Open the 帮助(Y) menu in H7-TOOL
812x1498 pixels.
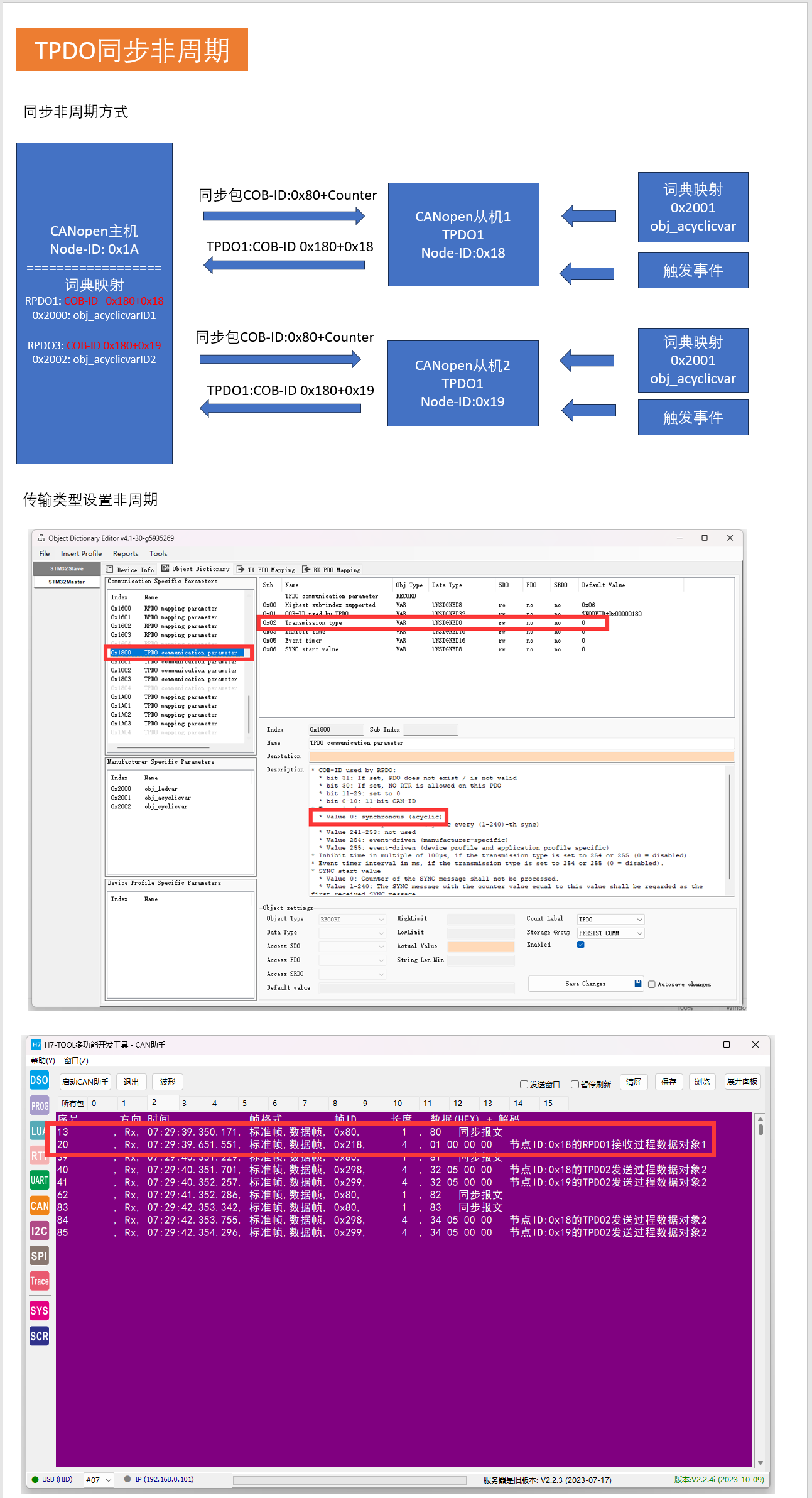tap(43, 1060)
